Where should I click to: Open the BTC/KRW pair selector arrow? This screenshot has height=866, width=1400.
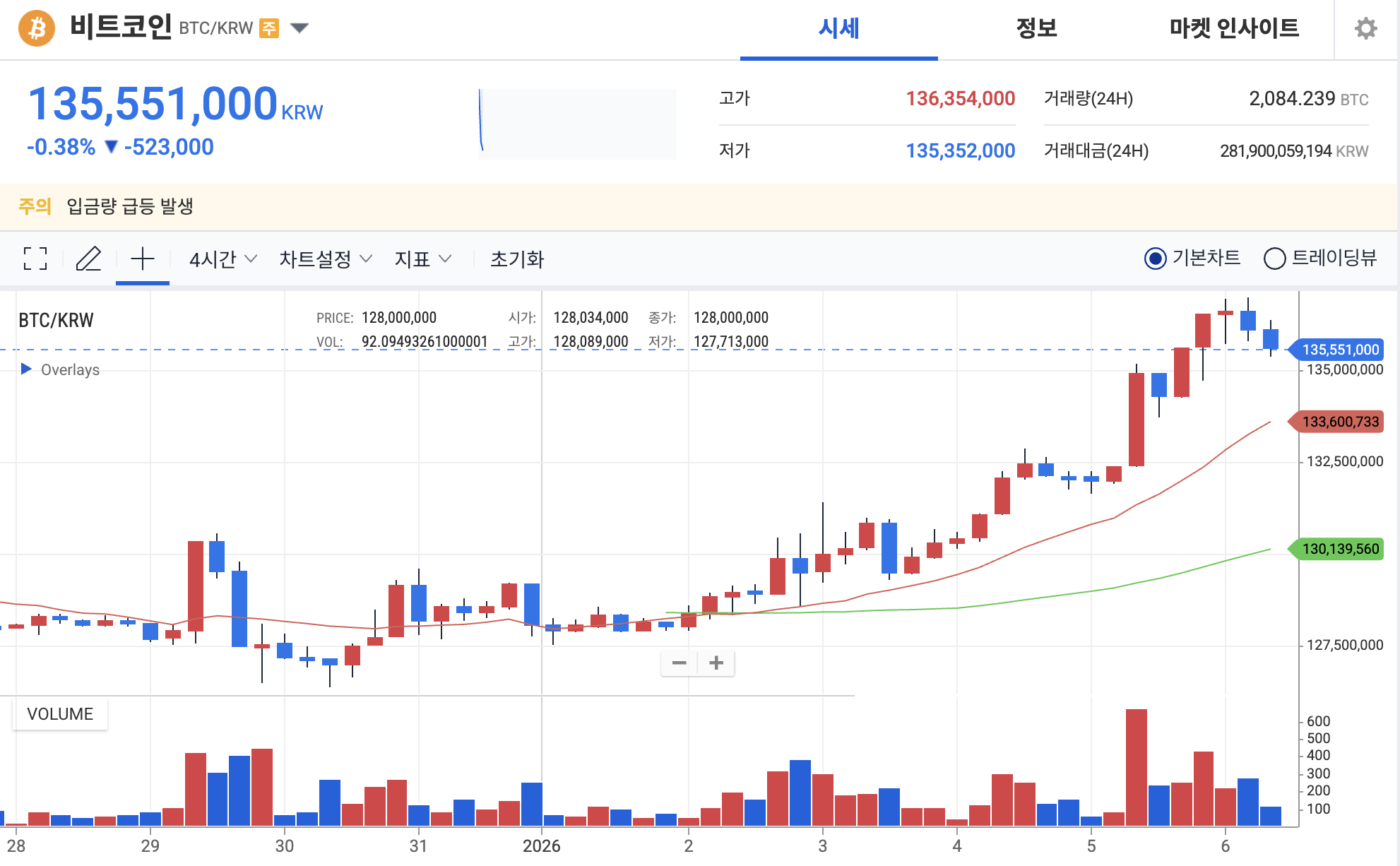click(x=299, y=28)
